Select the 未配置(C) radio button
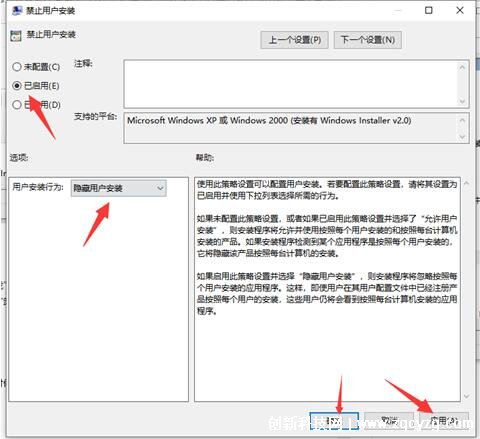This screenshot has width=480, height=439. pos(17,67)
